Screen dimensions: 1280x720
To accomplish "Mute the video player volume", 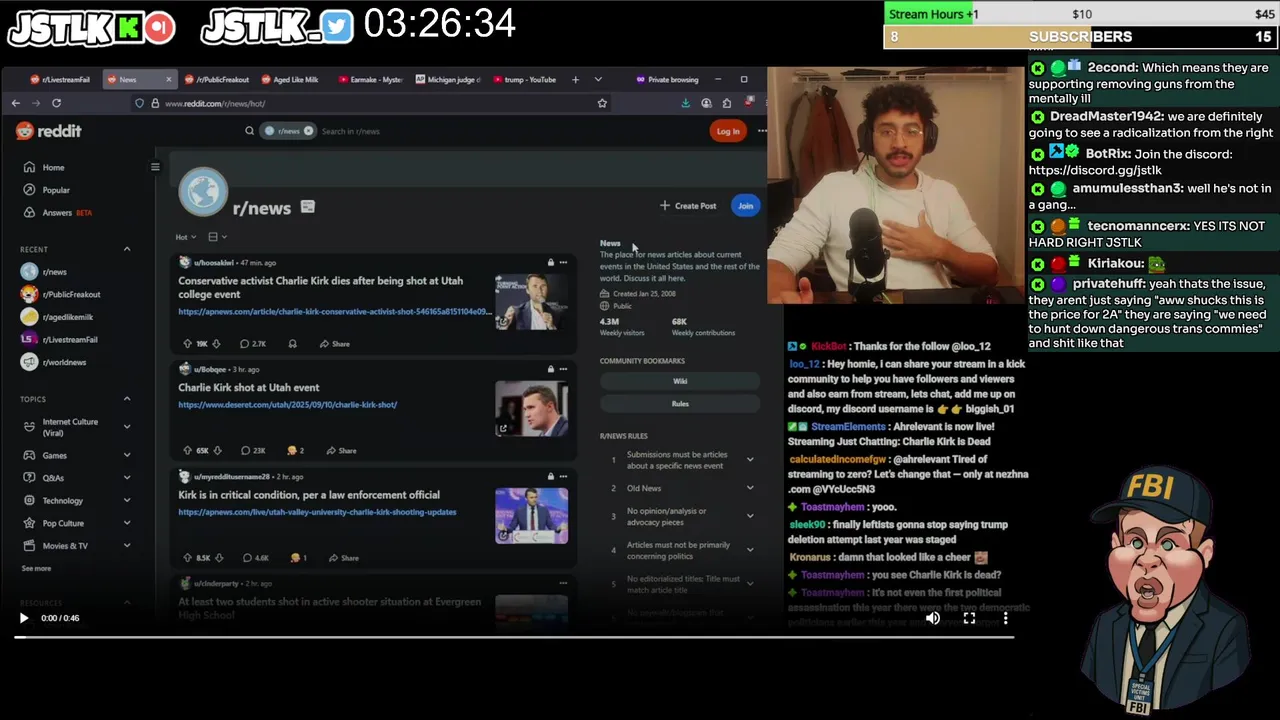I will pos(932,618).
